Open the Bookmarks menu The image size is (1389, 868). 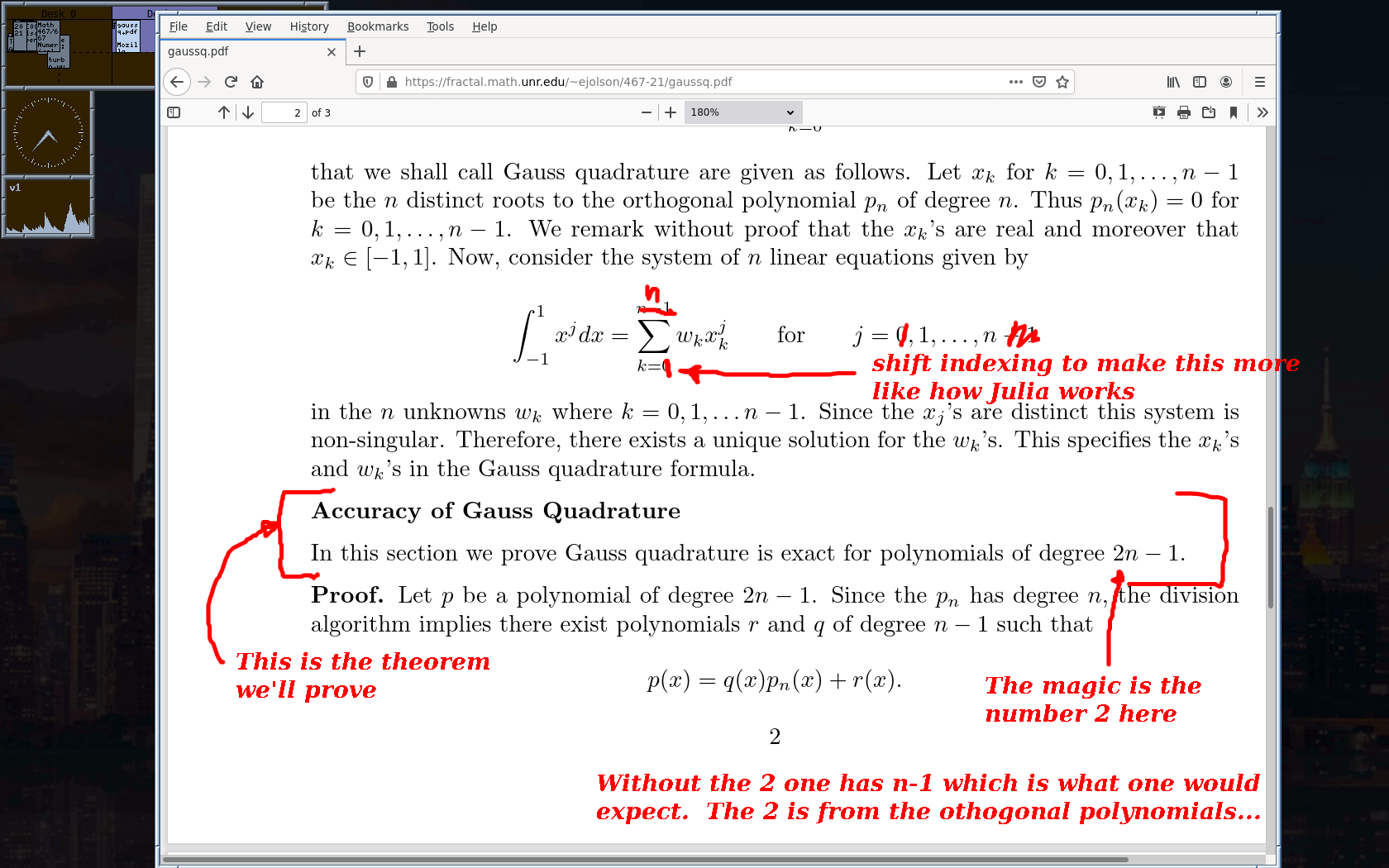click(x=377, y=26)
